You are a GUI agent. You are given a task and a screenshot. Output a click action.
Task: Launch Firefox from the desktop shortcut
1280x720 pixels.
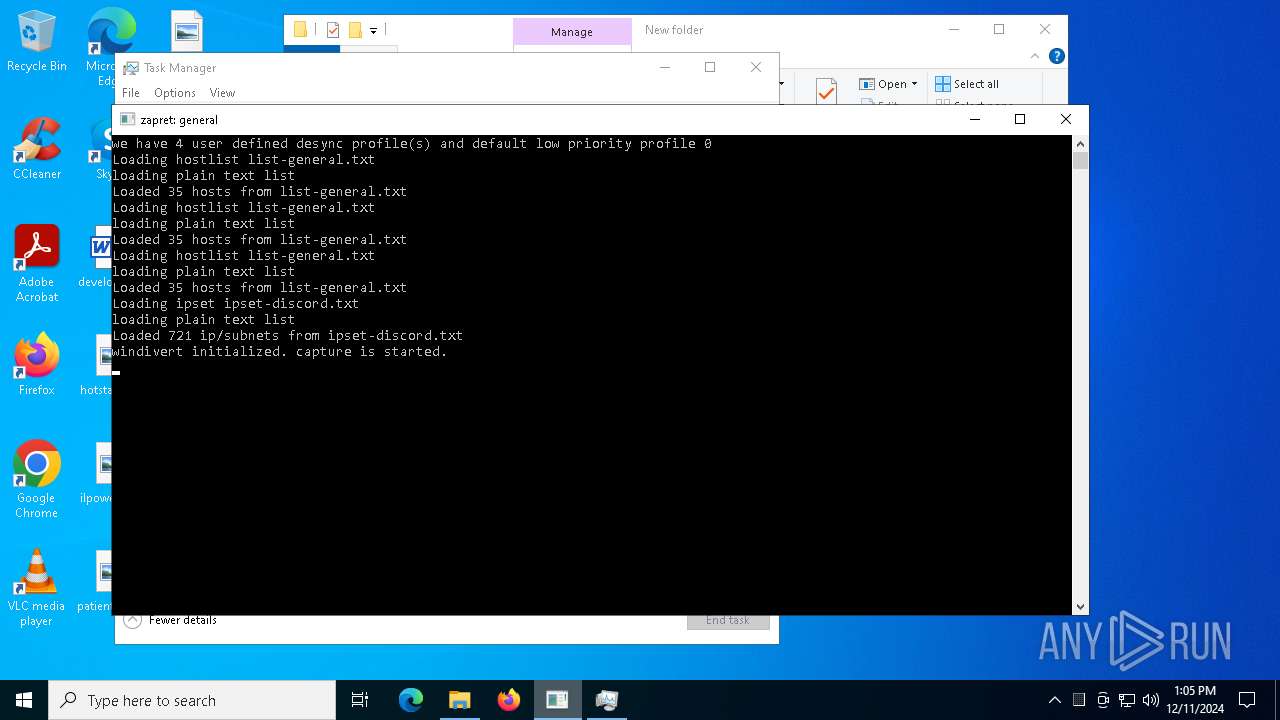(37, 365)
